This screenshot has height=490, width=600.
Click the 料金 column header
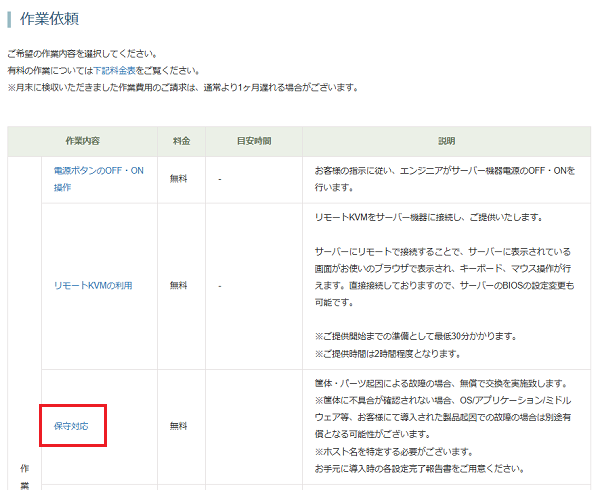pos(181,141)
